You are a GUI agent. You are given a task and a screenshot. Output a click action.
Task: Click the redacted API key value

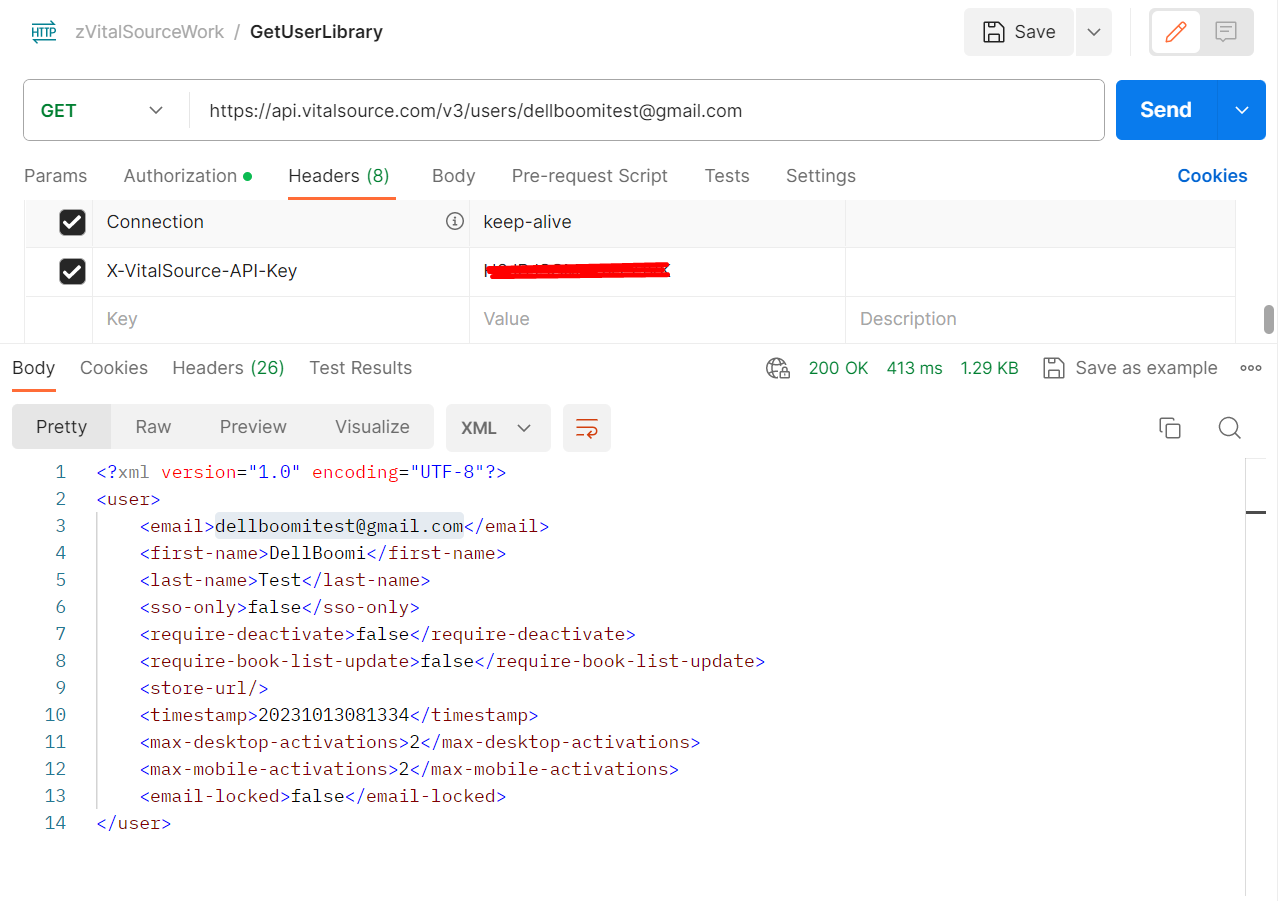(x=577, y=271)
